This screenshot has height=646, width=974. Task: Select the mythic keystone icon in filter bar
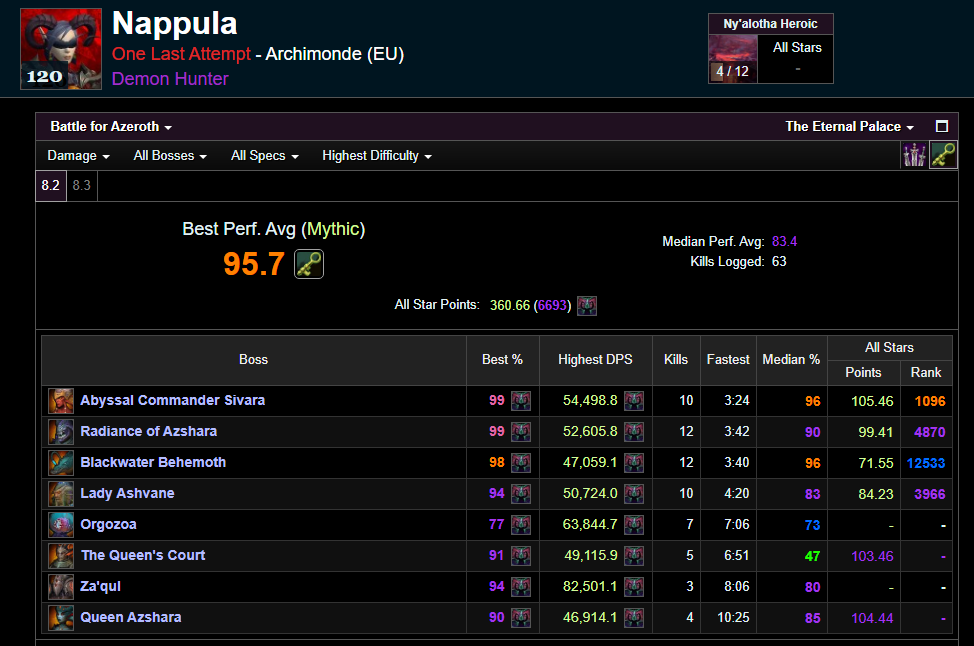click(x=943, y=155)
